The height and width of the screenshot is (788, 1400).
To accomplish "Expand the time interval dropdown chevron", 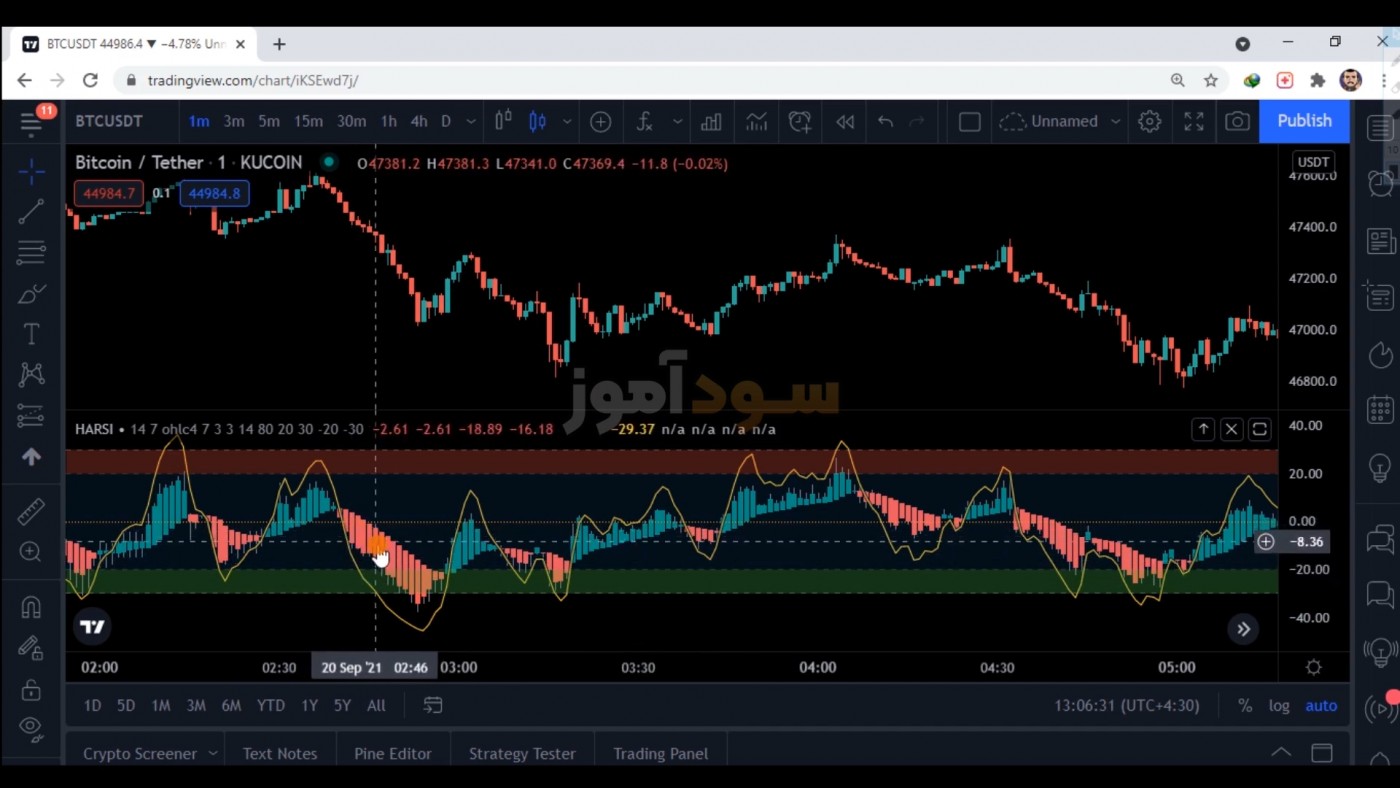I will click(471, 121).
